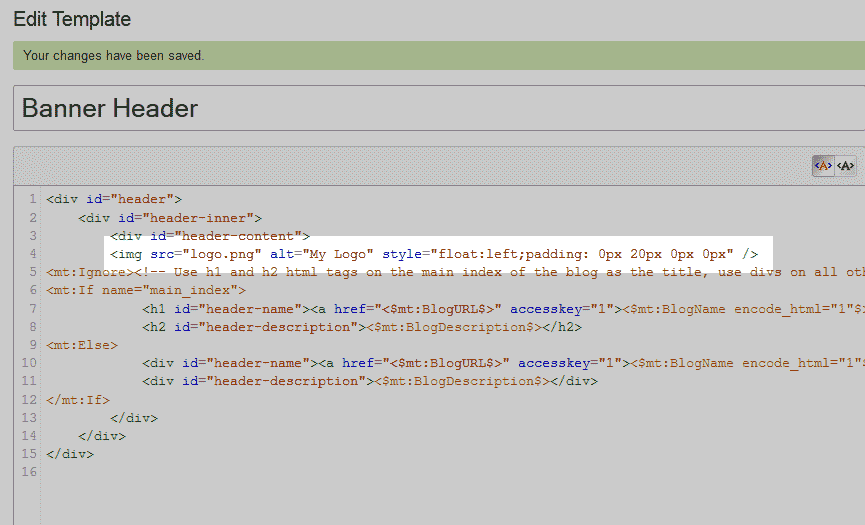This screenshot has height=525, width=865.
Task: Place cursor in <div id="header"> line
Action: (x=114, y=199)
